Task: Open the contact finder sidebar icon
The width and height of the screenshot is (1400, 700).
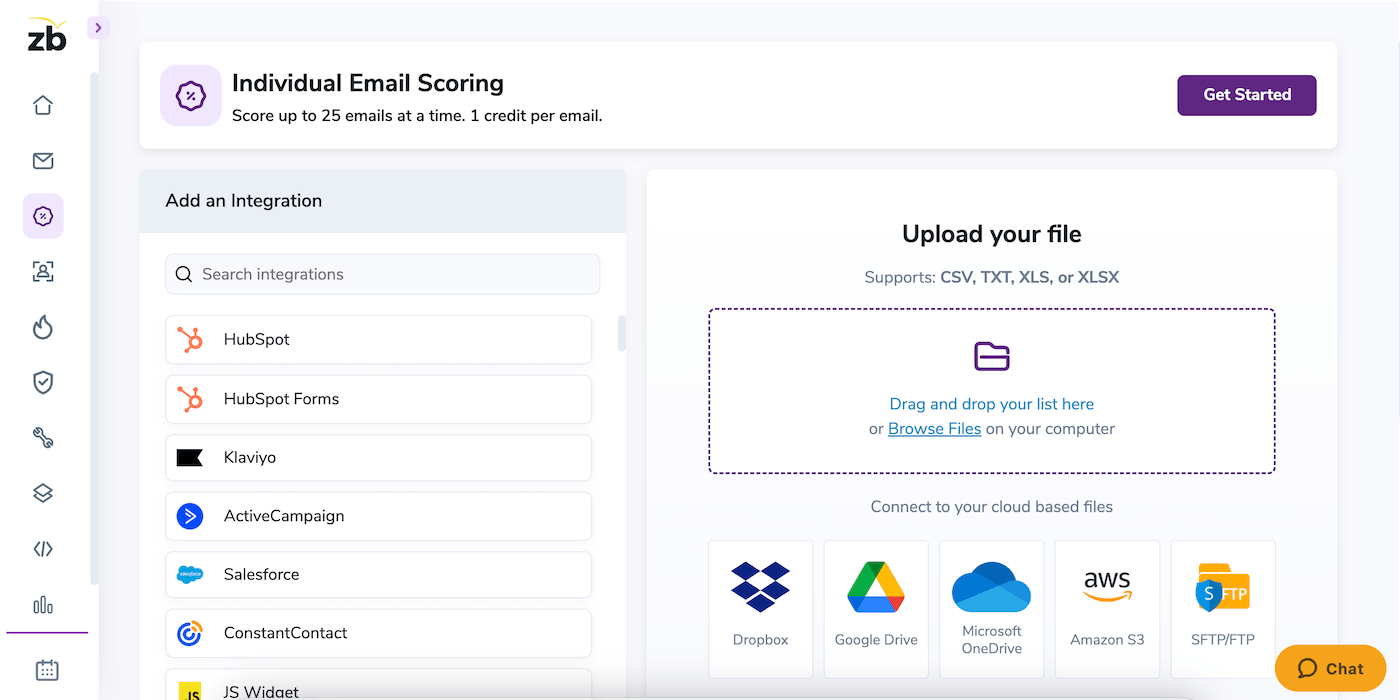Action: [43, 271]
